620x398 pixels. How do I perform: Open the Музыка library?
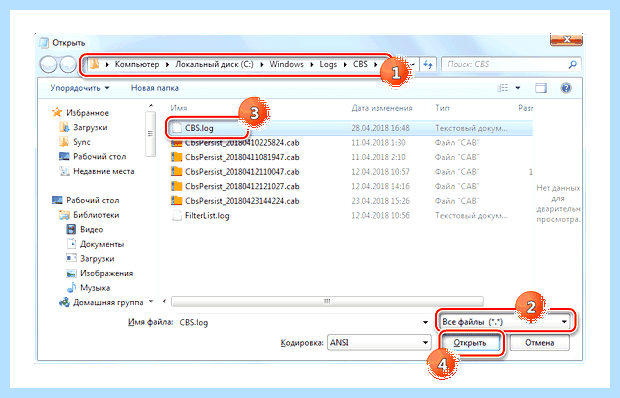(x=88, y=288)
